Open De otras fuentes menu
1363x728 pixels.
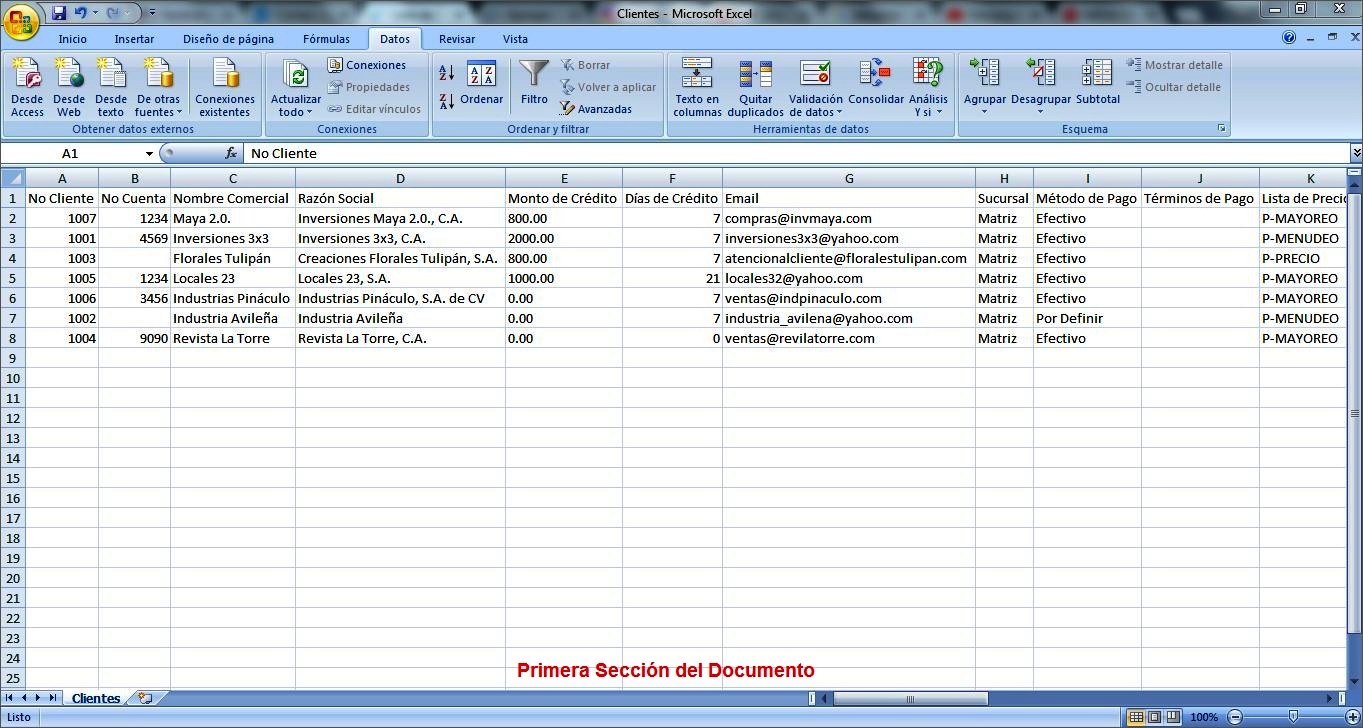pos(159,87)
